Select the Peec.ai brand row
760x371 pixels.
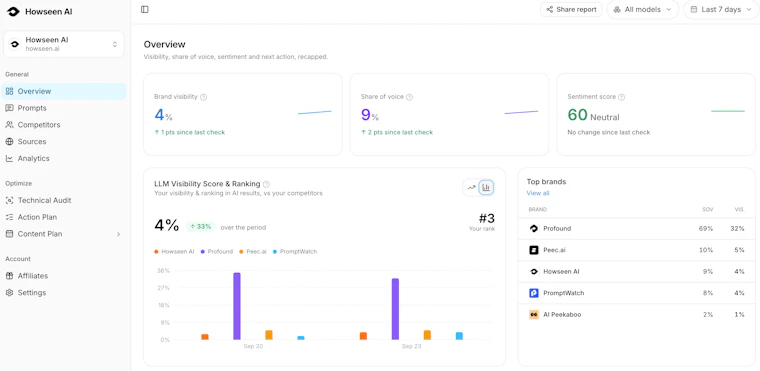pyautogui.click(x=636, y=250)
